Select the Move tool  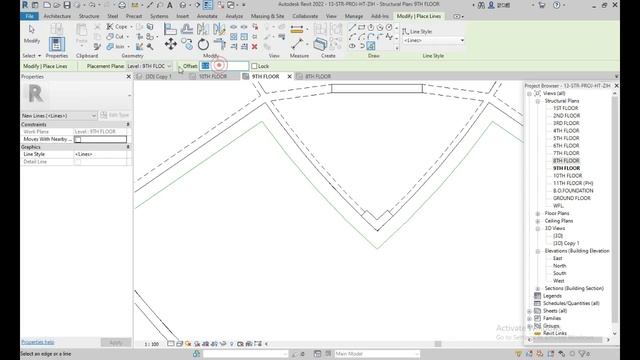171,44
